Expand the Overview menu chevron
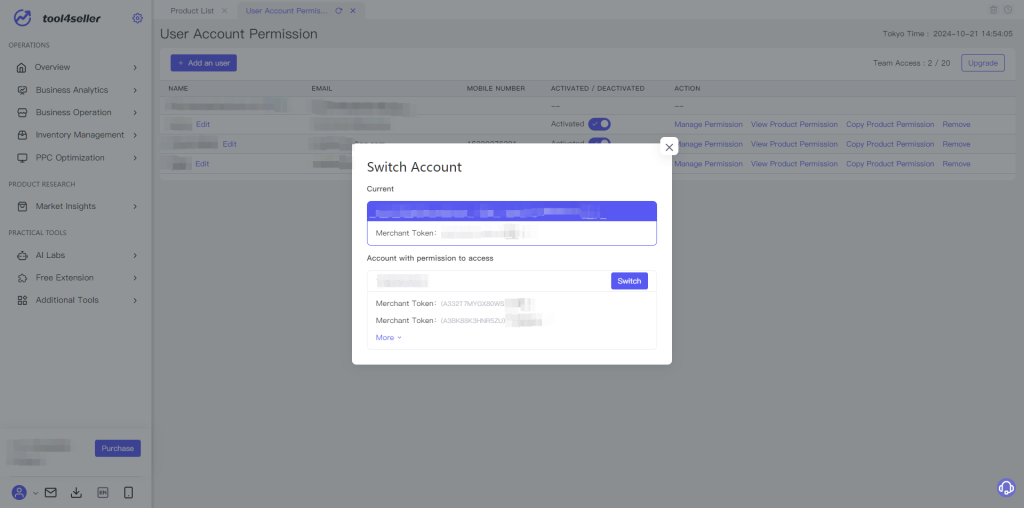This screenshot has height=508, width=1024. tap(135, 67)
